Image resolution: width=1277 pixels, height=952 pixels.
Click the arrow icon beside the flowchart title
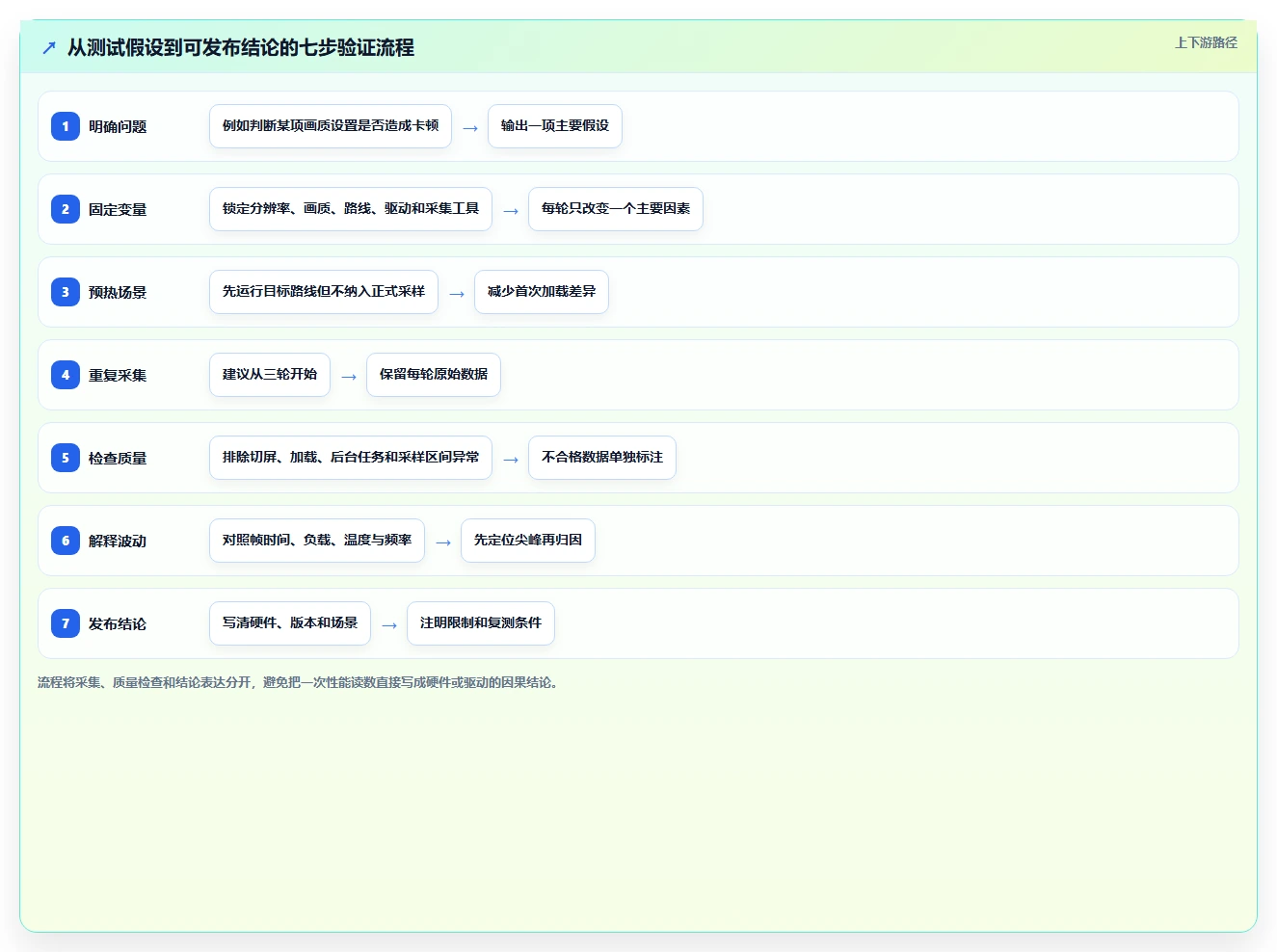pyautogui.click(x=49, y=48)
